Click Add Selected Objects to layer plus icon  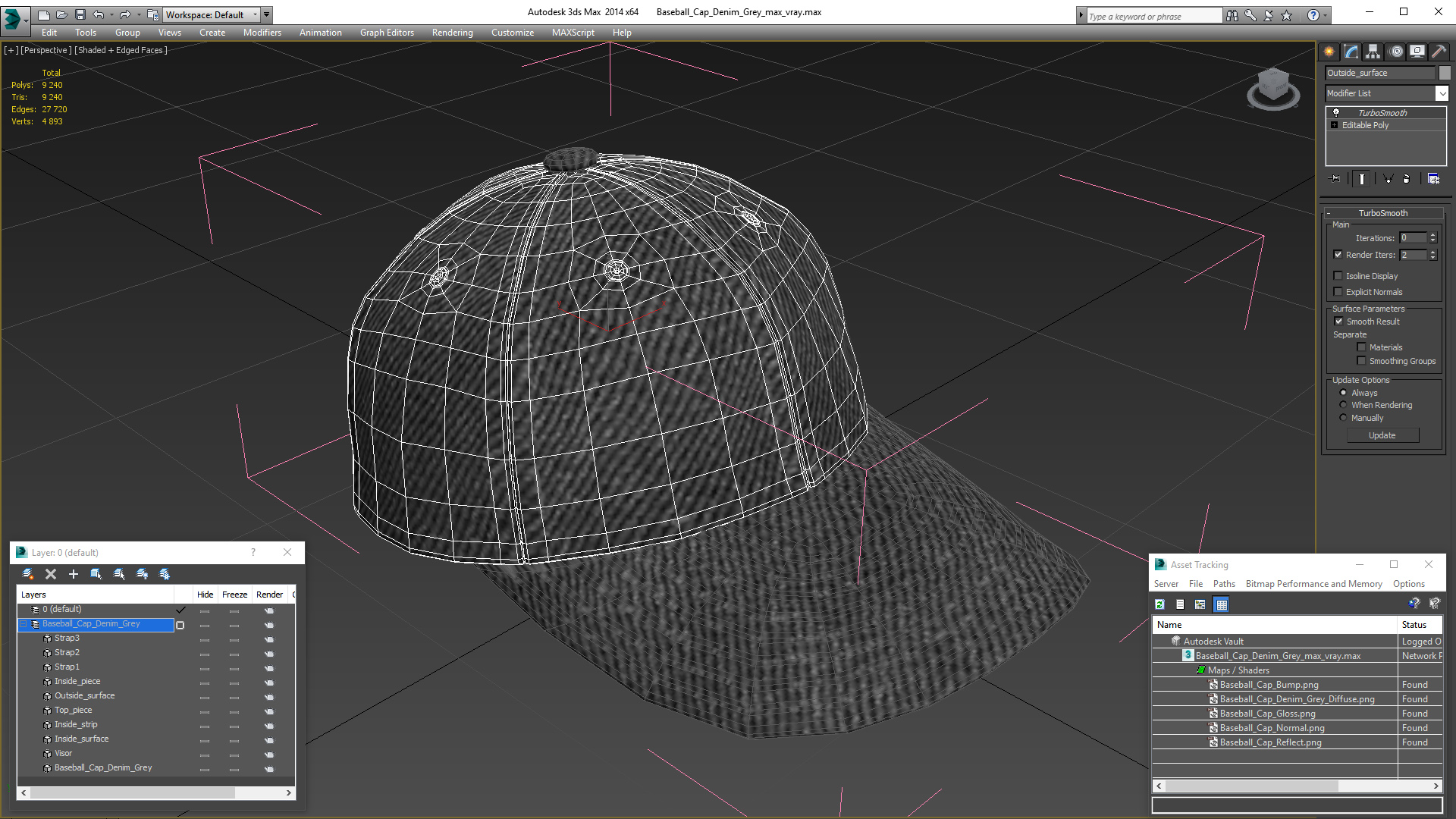(x=74, y=574)
